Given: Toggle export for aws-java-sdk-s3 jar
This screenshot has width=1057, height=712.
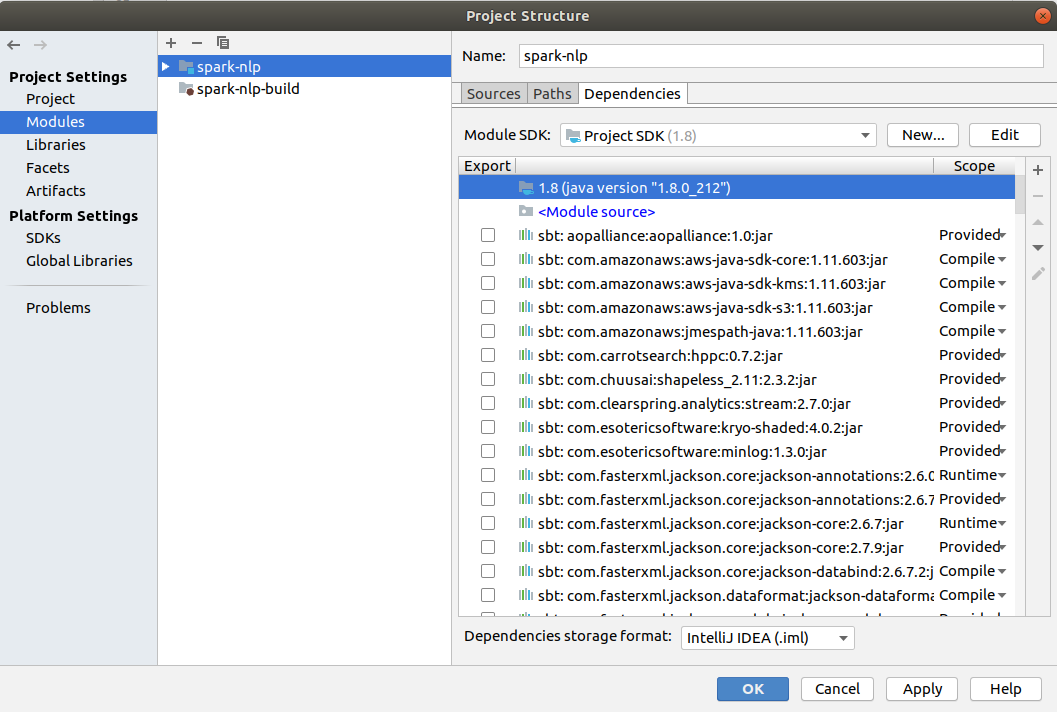Looking at the screenshot, I should tap(488, 307).
